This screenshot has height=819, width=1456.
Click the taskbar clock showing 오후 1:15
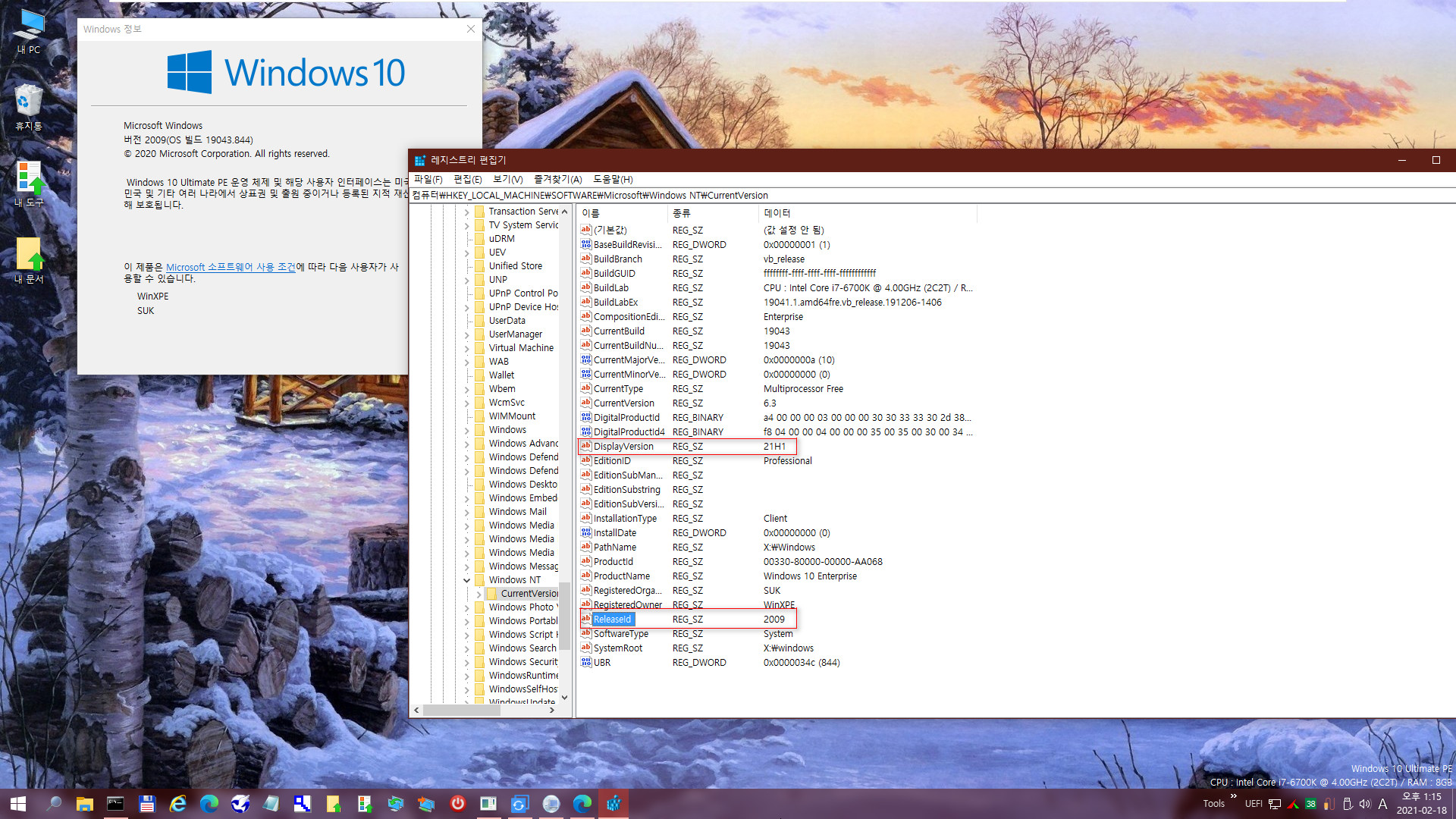point(1422,804)
